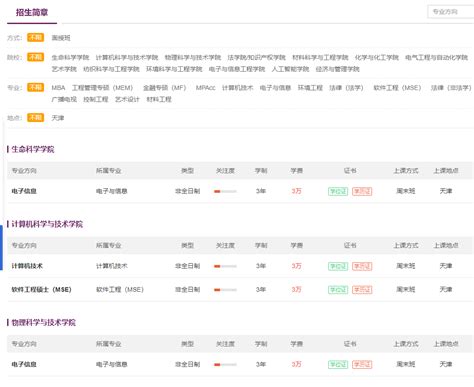Viewport: 474px width, 387px height.
Task: Filter by 物理科学与技术学院 in 院校 row
Action: click(193, 57)
